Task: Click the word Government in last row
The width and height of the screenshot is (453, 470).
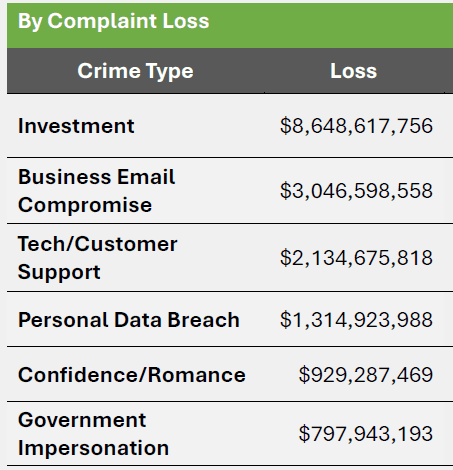Action: coord(82,420)
